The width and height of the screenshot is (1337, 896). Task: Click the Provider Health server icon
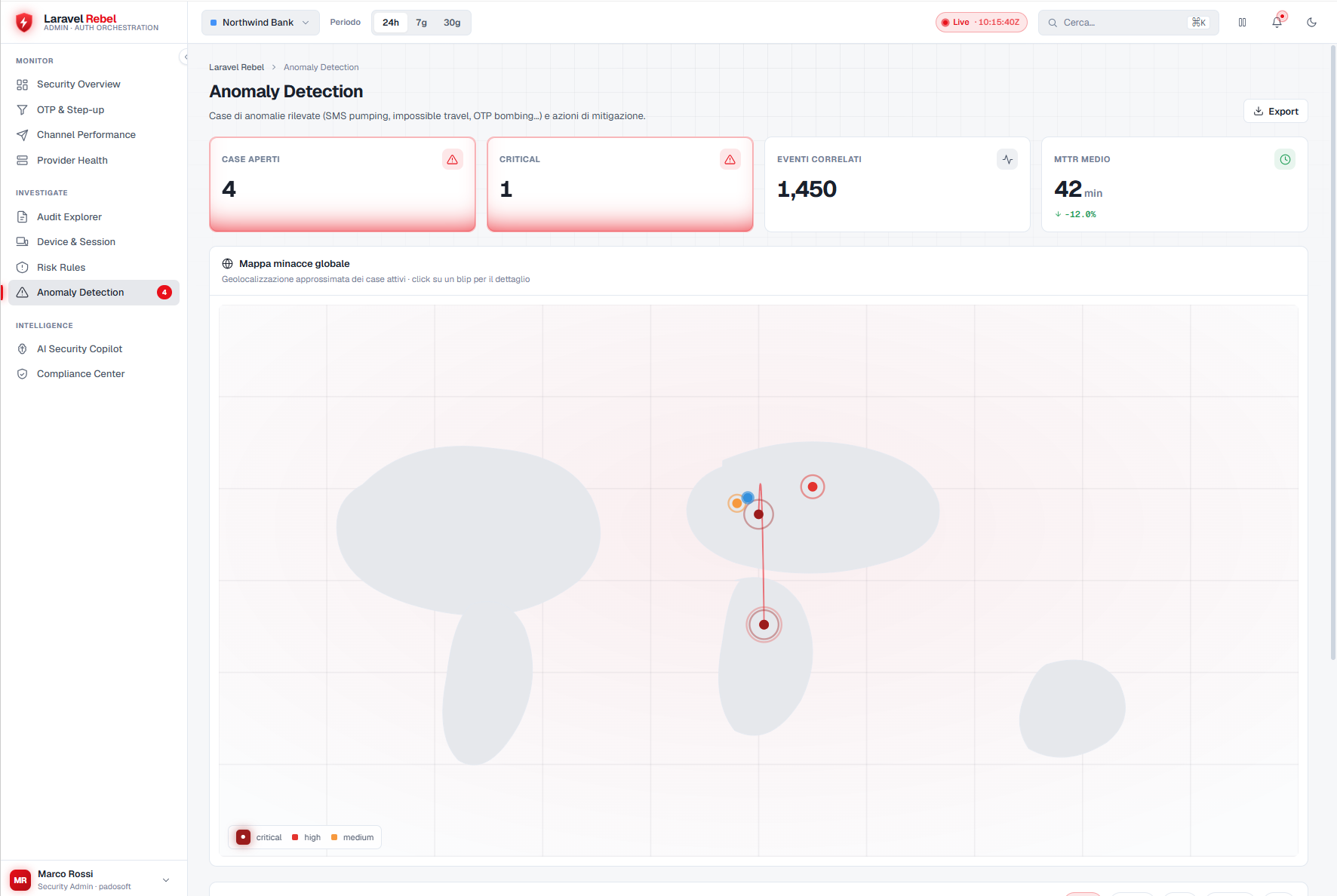coord(23,161)
